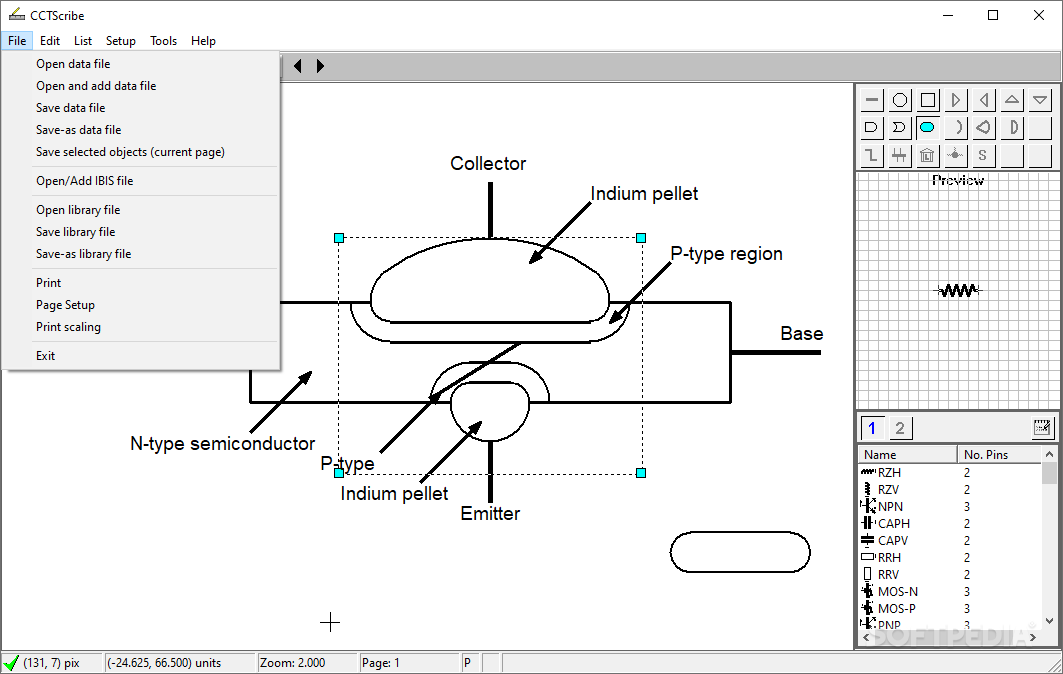Open the Help menu
Viewport: 1063px width, 674px height.
[x=203, y=41]
